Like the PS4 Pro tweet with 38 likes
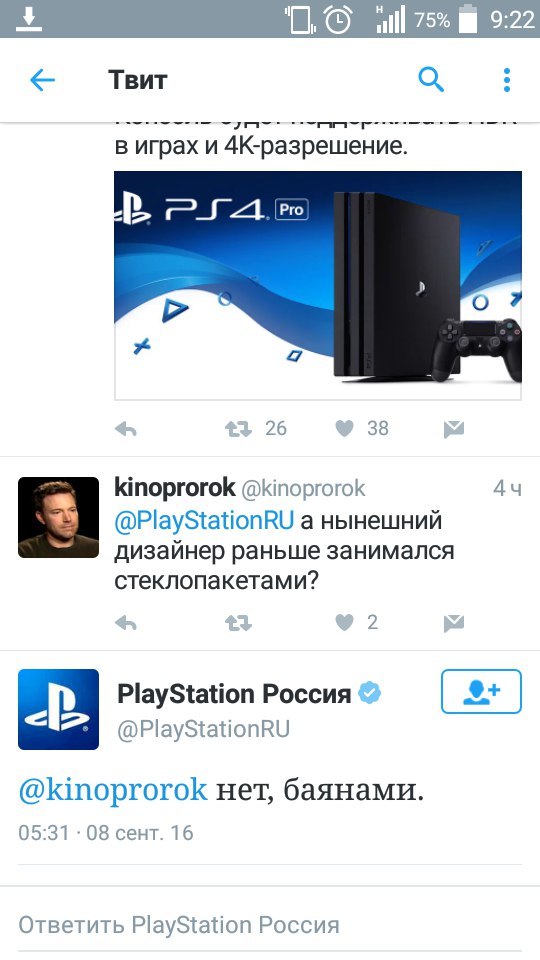The width and height of the screenshot is (540, 960). click(x=345, y=429)
